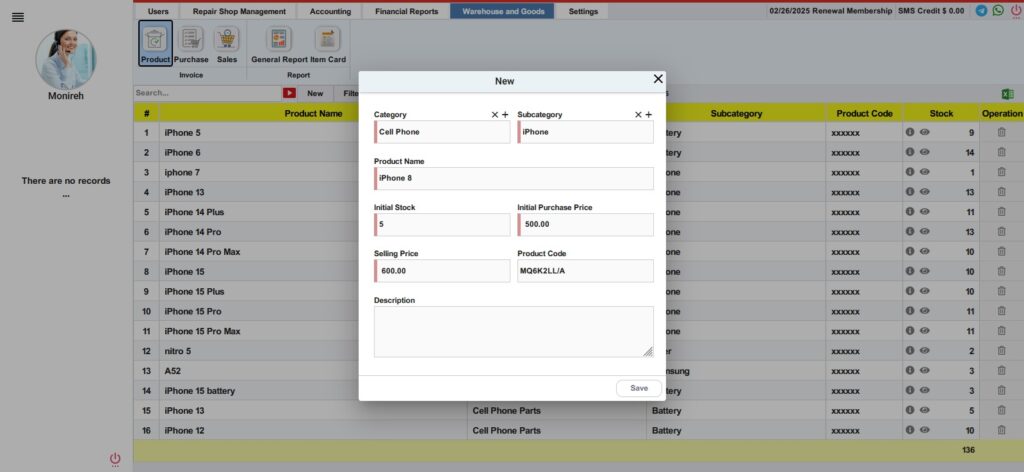This screenshot has width=1024, height=472.
Task: View iphone 7 with eye icon
Action: (925, 172)
